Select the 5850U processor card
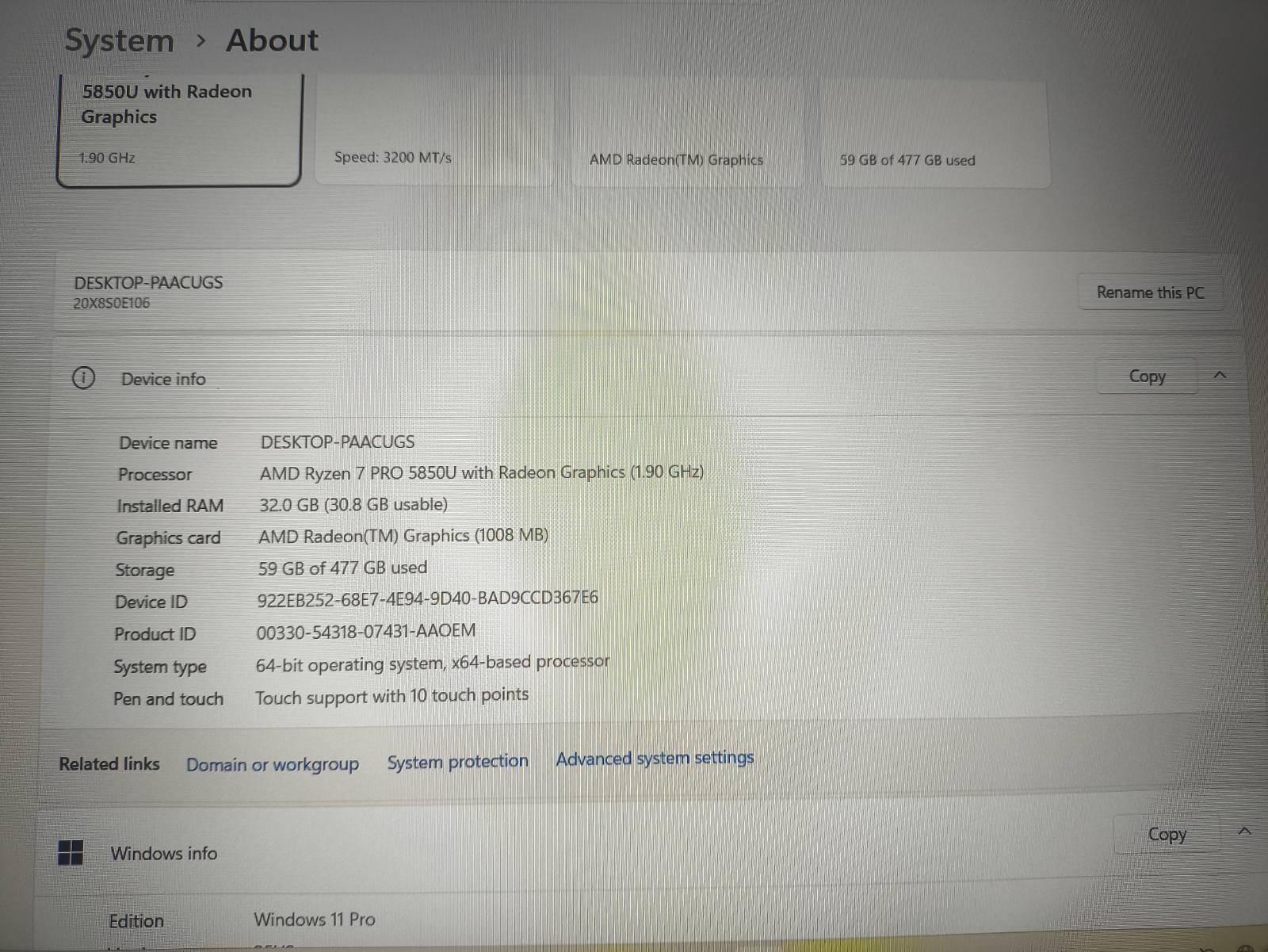1268x952 pixels. tap(179, 129)
